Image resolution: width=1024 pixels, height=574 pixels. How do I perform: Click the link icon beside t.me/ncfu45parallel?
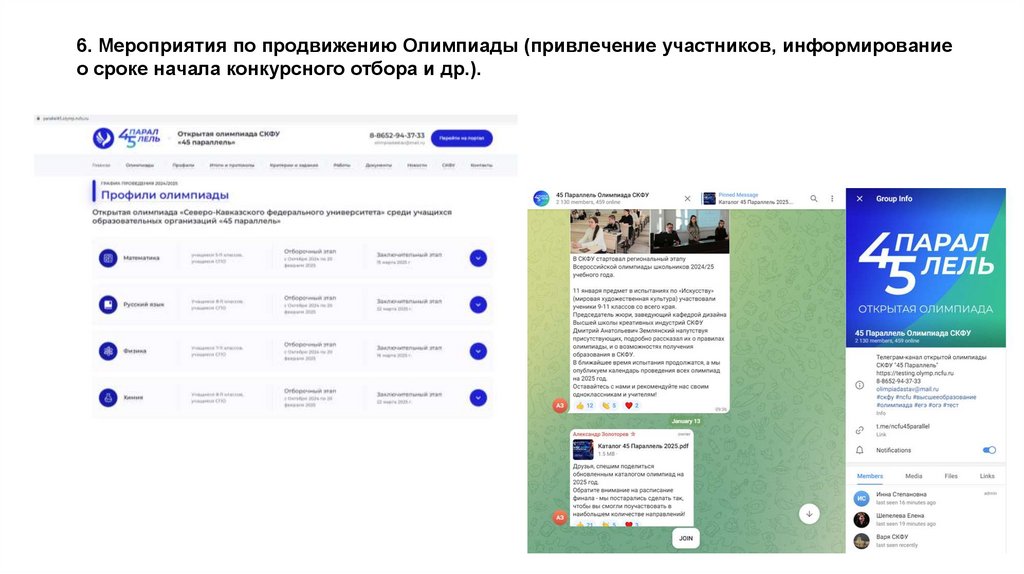tap(859, 430)
